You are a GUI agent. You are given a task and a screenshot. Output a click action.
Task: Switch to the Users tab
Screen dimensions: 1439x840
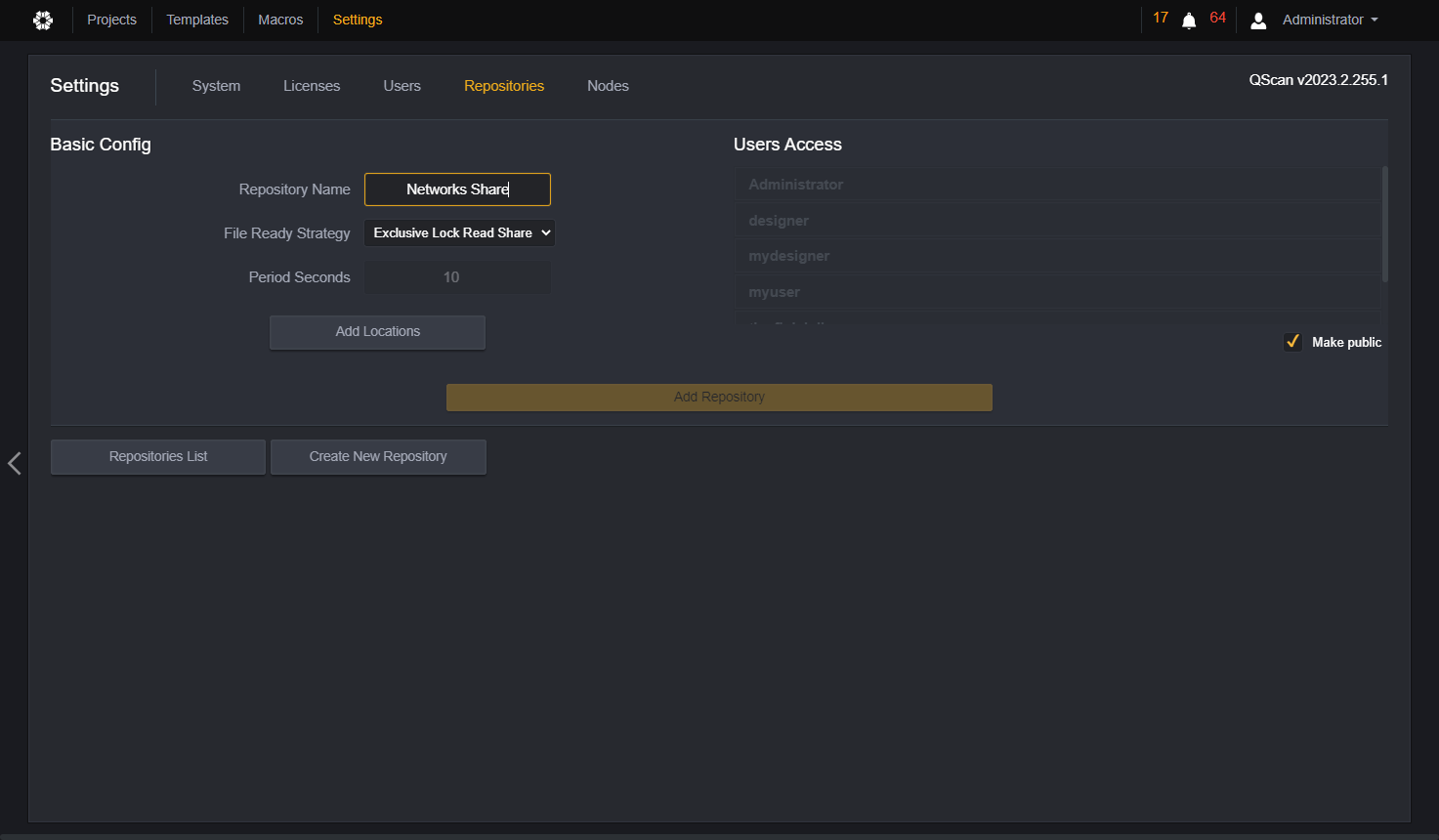click(402, 86)
